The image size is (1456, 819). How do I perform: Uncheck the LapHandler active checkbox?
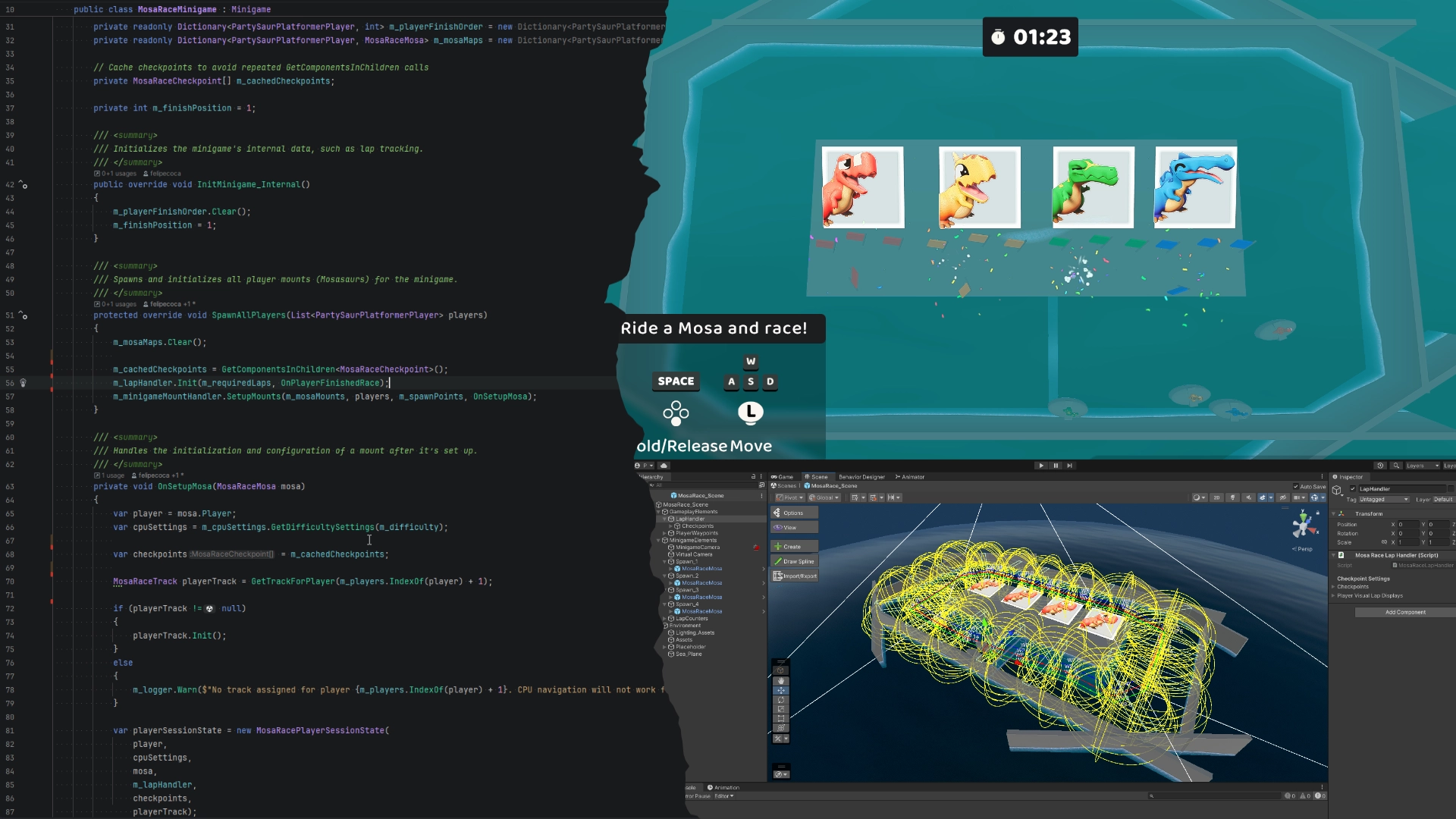tap(1353, 489)
